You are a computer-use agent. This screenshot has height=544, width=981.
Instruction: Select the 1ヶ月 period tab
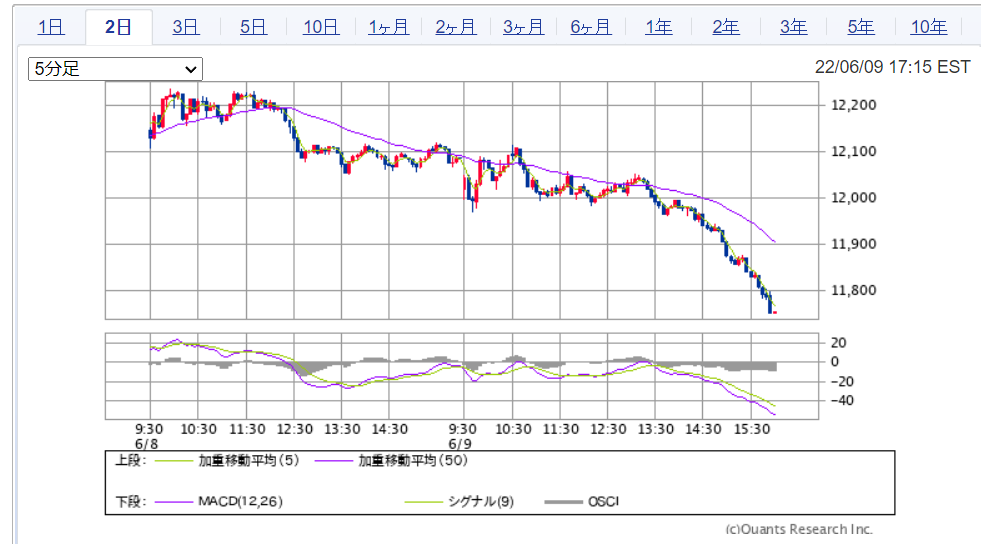tap(388, 27)
